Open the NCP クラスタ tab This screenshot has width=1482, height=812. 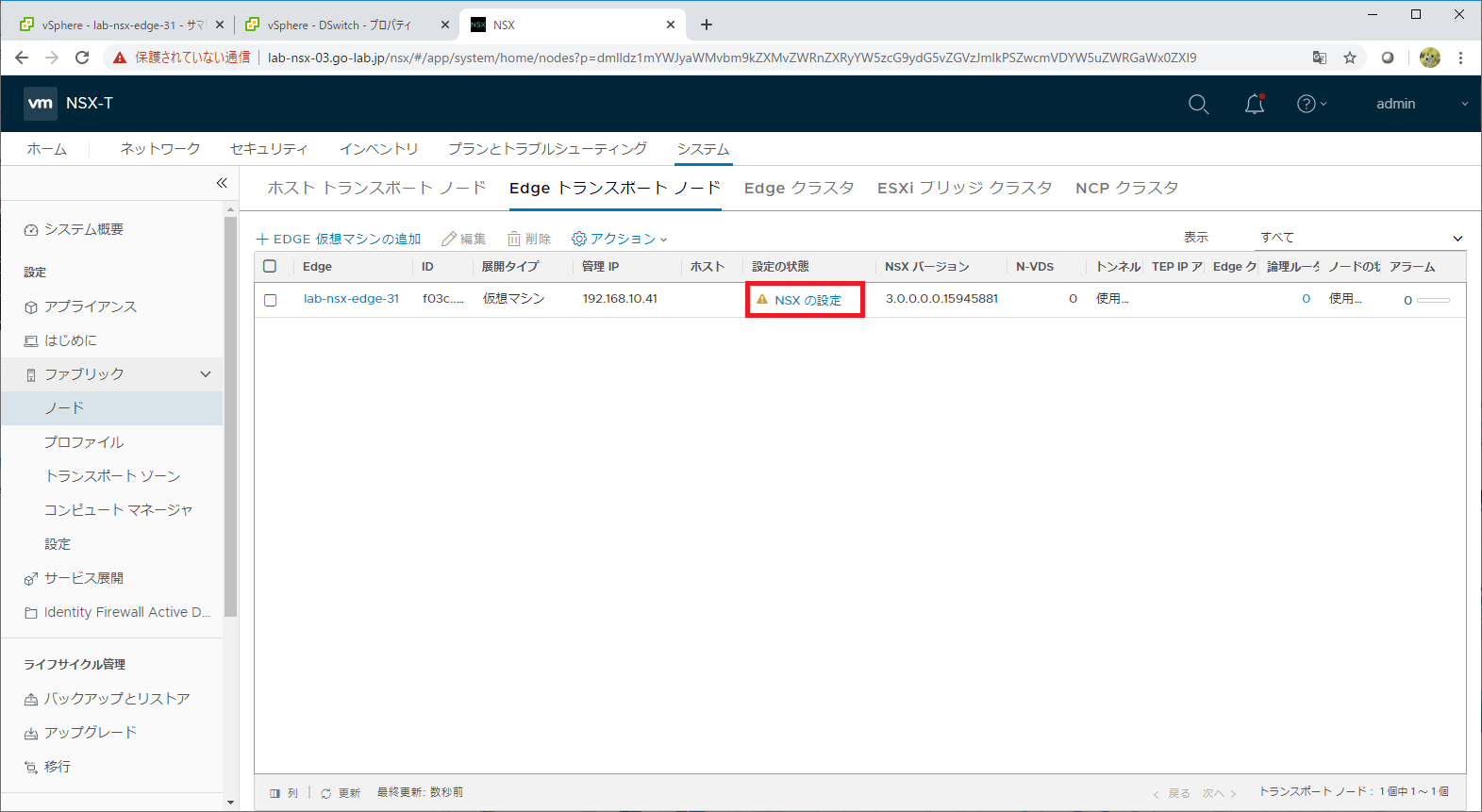tap(1127, 188)
